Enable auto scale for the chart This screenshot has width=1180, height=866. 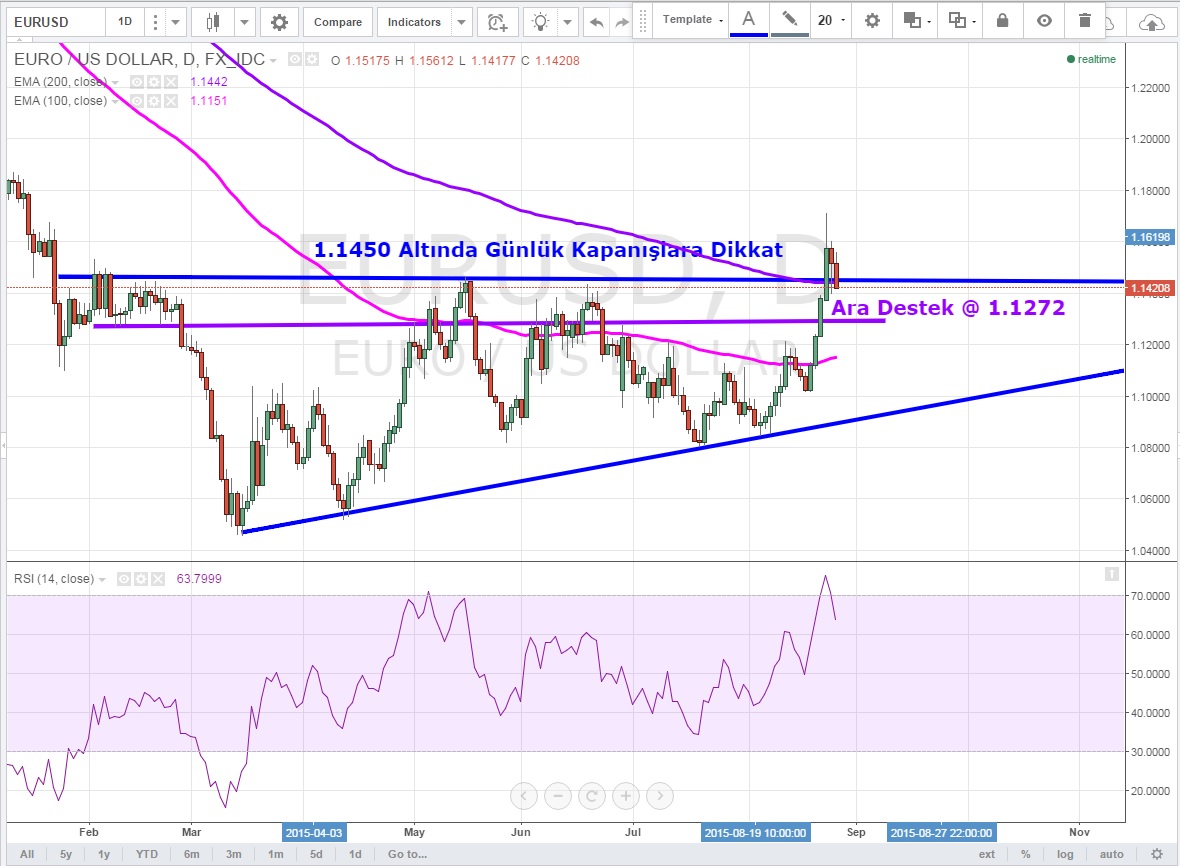pos(1111,854)
